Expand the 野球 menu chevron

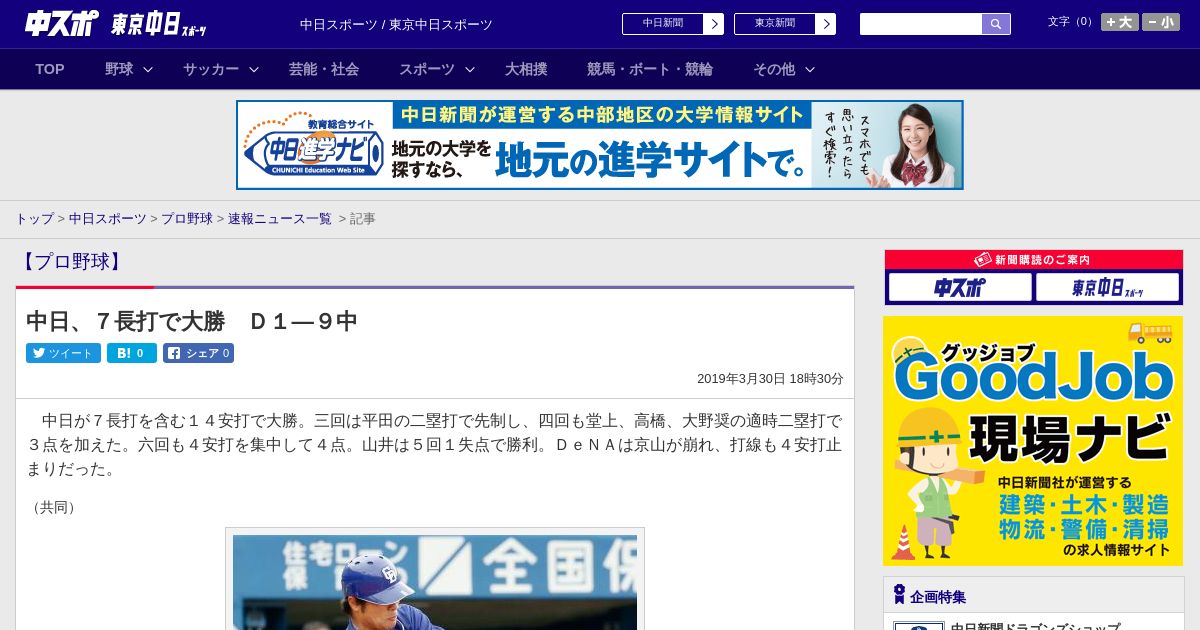tap(148, 70)
